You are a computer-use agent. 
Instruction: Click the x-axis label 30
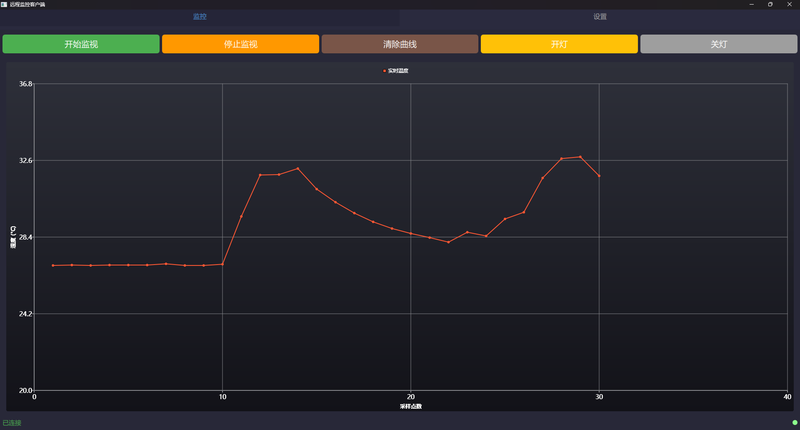pyautogui.click(x=599, y=397)
